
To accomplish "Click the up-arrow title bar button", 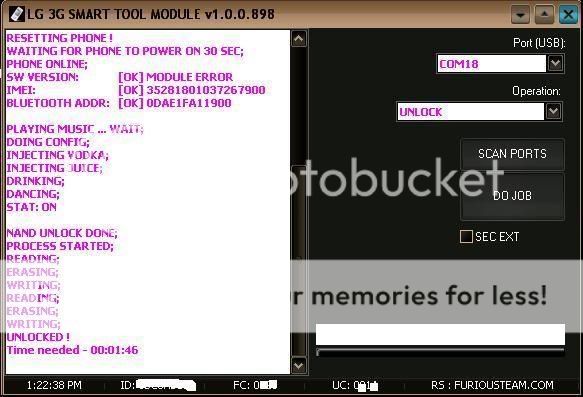I will [x=544, y=15].
